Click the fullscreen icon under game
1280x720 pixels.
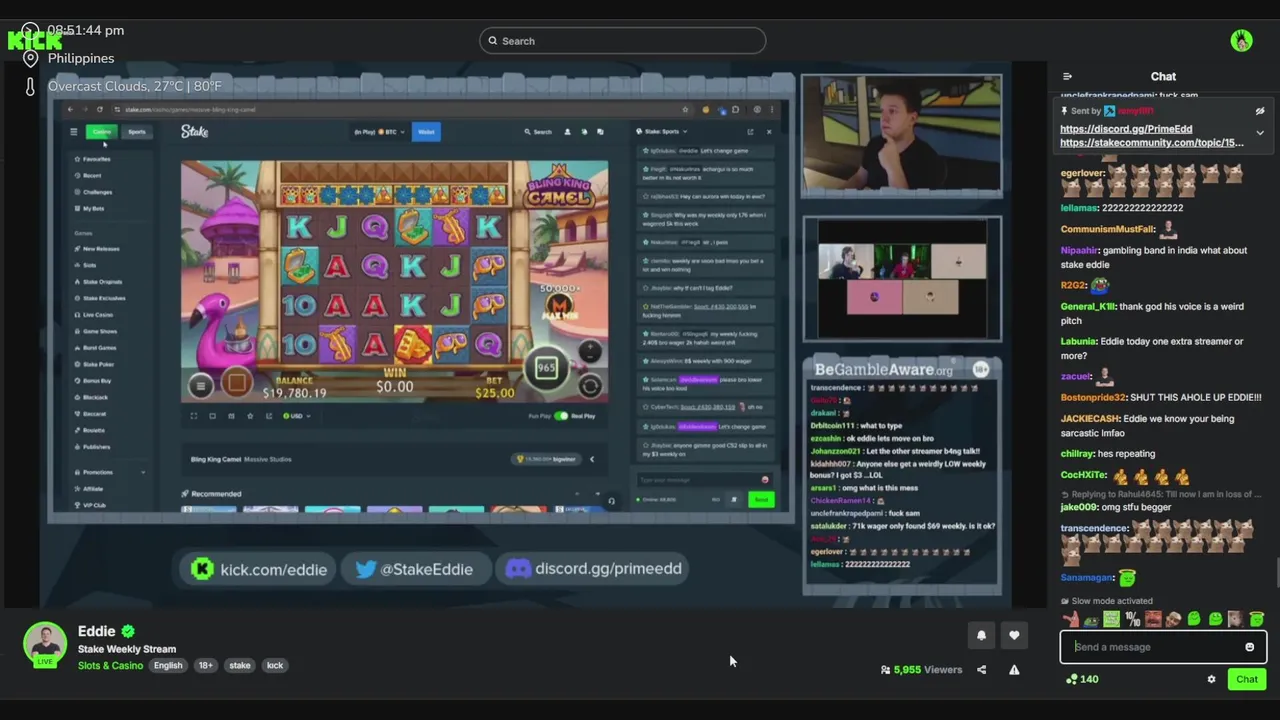(x=194, y=416)
